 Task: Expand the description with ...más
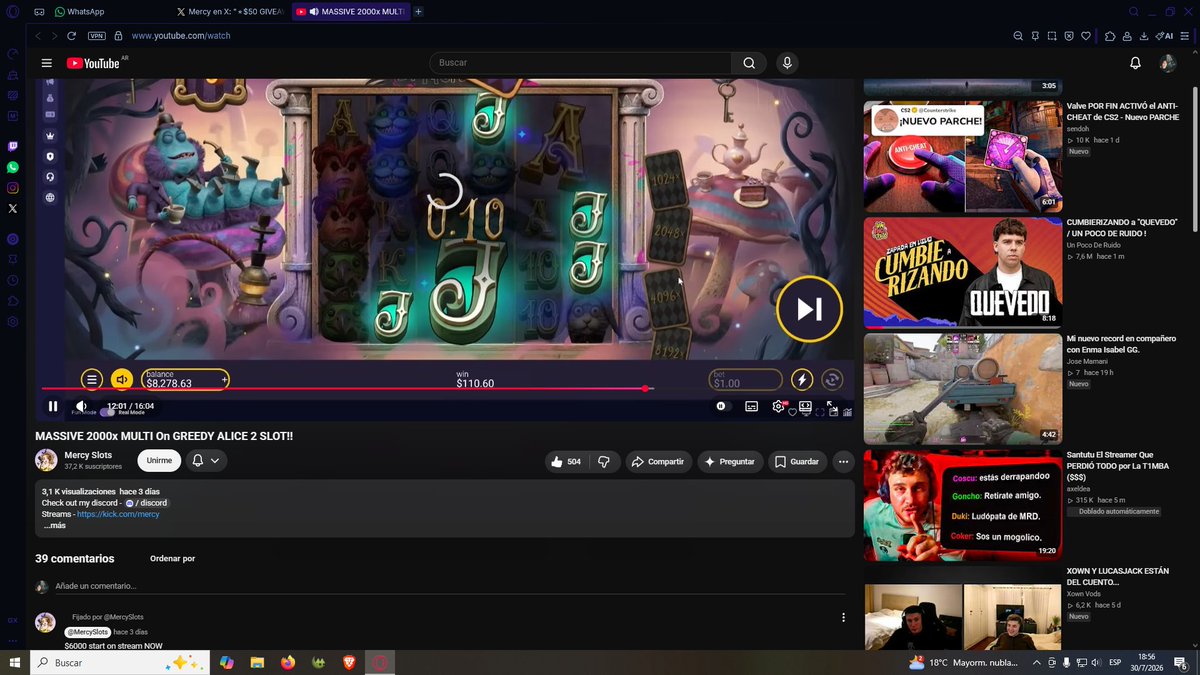pos(54,525)
